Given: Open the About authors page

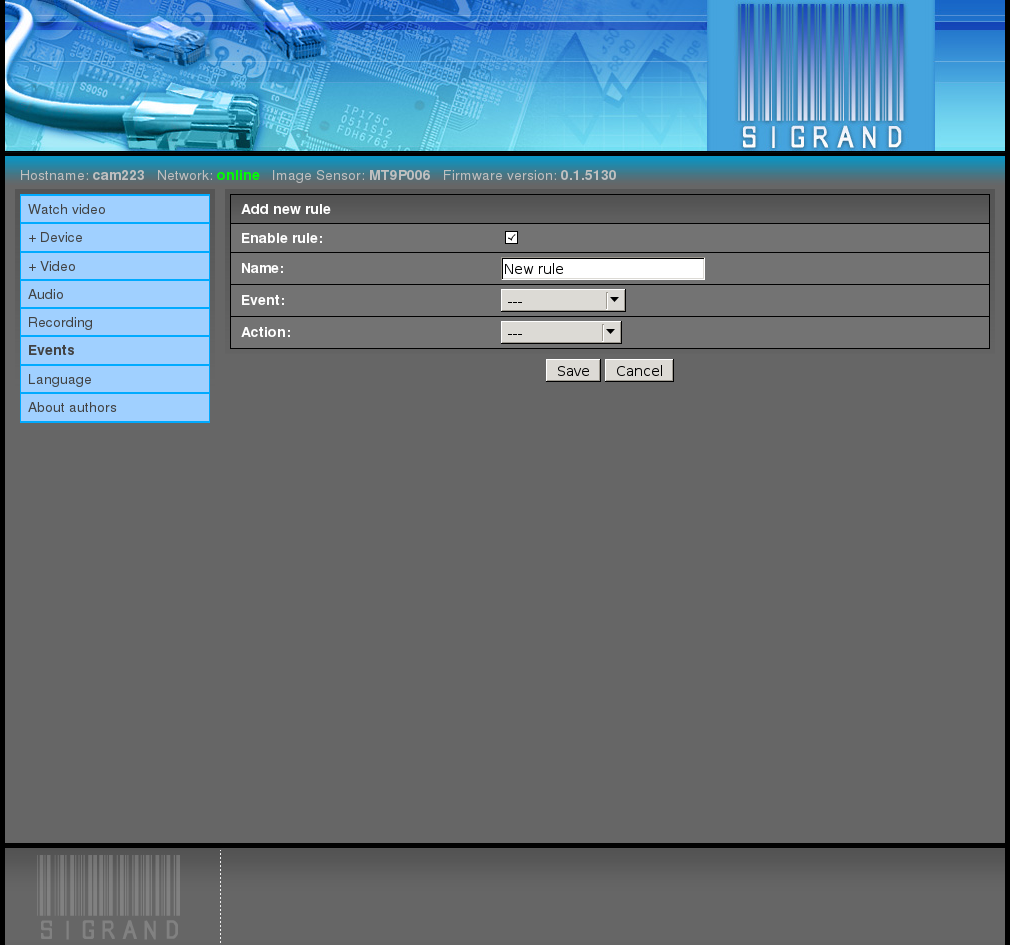Looking at the screenshot, I should (x=115, y=408).
